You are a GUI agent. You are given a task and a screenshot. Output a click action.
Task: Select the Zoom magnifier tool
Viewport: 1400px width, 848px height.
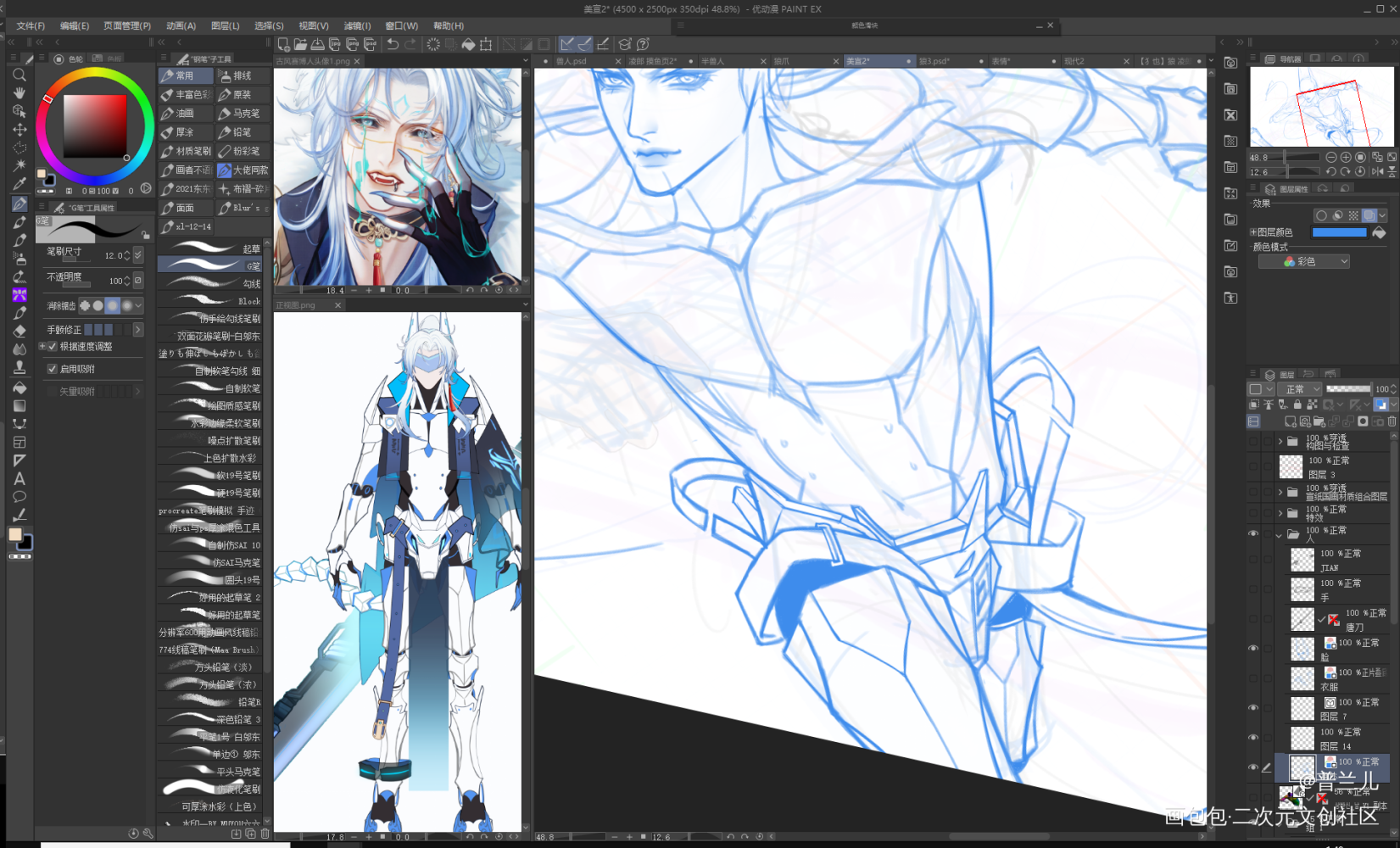click(19, 75)
